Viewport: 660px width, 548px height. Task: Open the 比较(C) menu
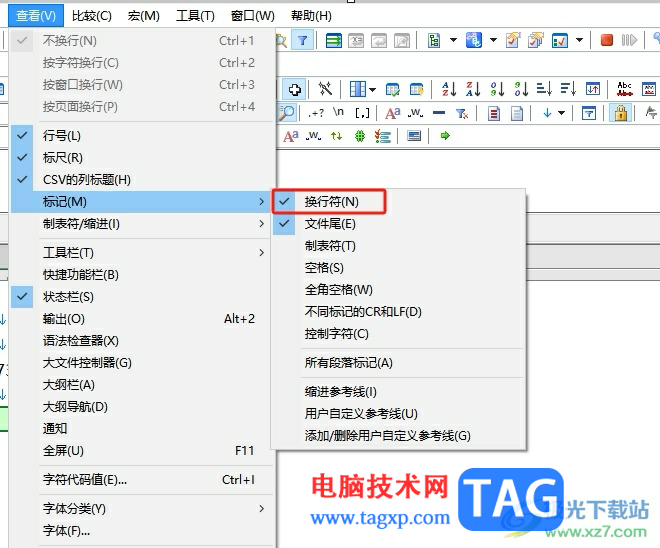point(92,16)
